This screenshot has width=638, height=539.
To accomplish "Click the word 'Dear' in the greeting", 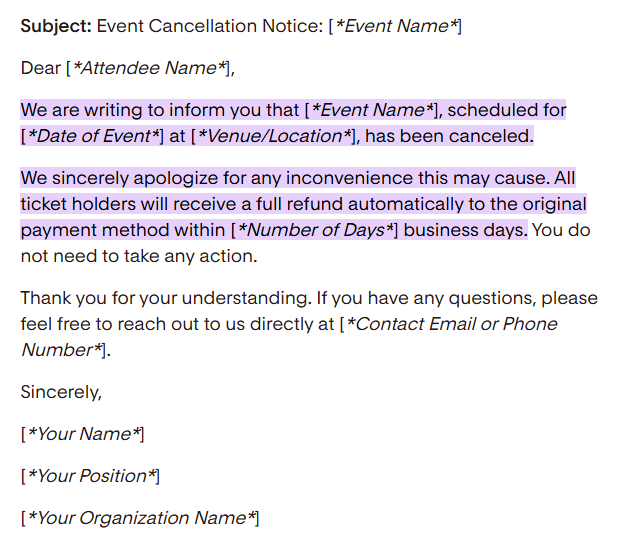I will tap(41, 68).
